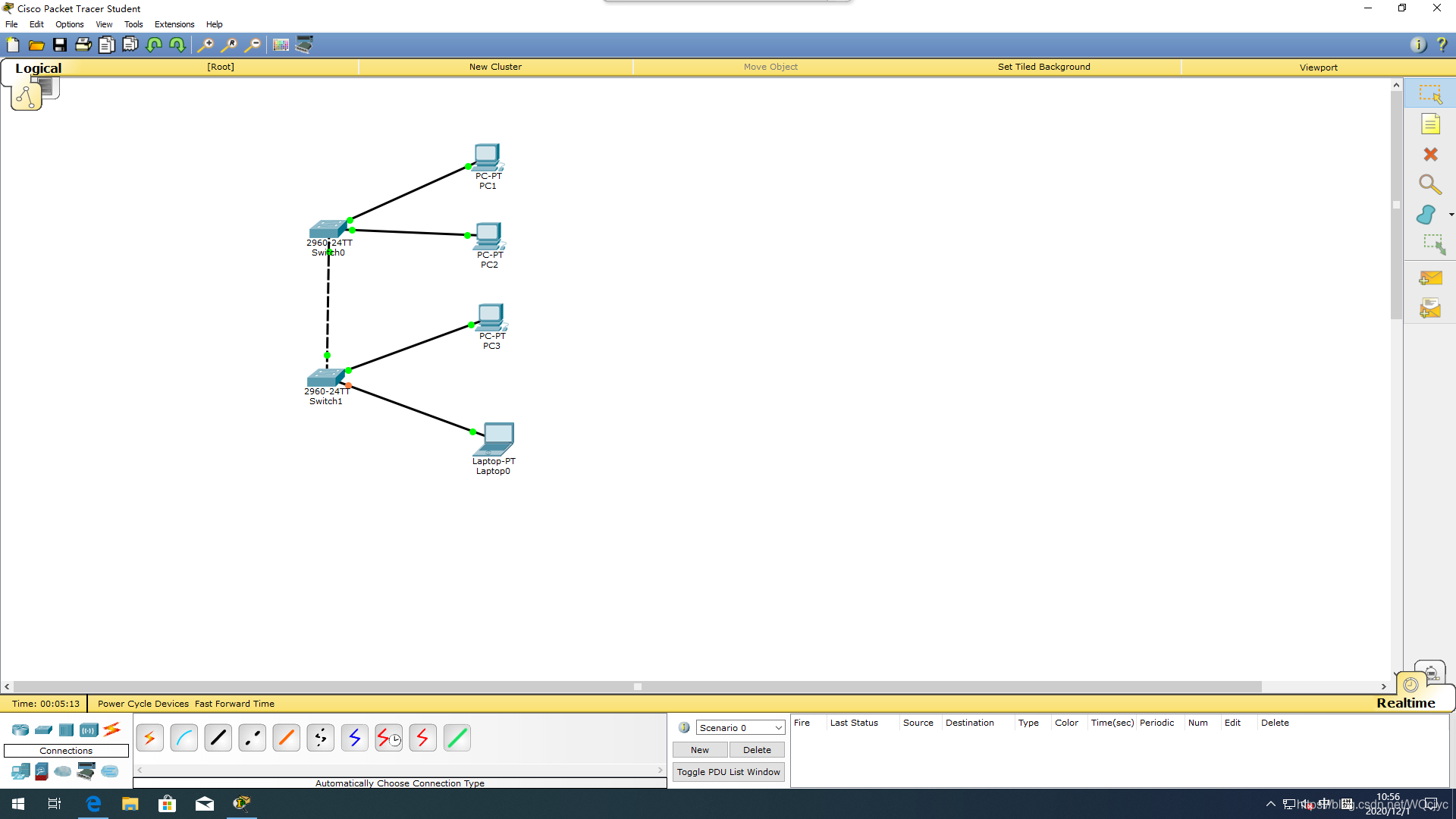
Task: Switch to physical workspace tab behind Logical
Action: 49,87
